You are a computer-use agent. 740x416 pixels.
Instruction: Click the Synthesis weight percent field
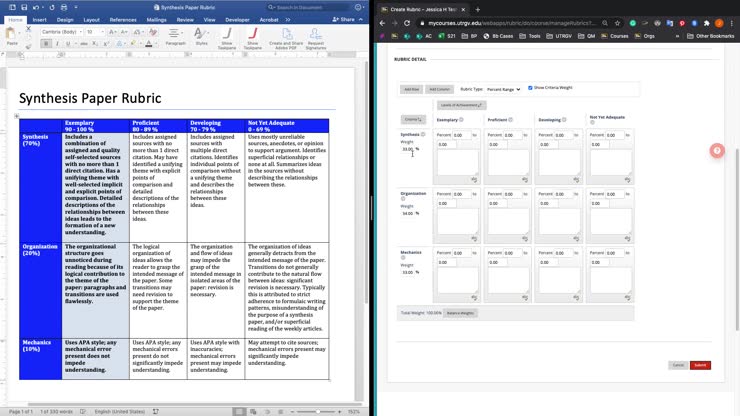(407, 149)
